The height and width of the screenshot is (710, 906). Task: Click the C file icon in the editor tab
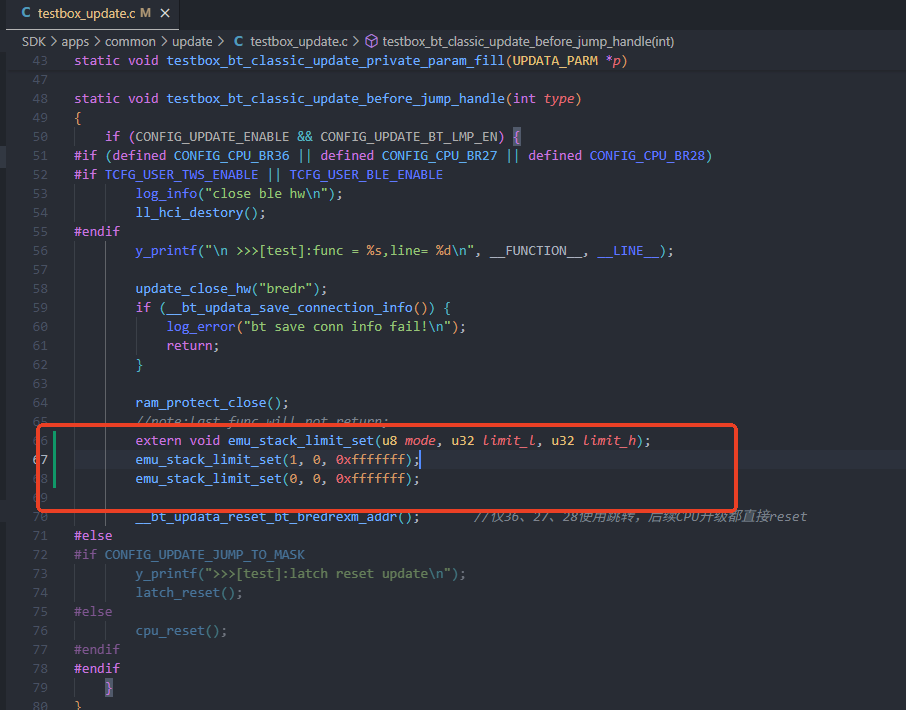click(25, 13)
